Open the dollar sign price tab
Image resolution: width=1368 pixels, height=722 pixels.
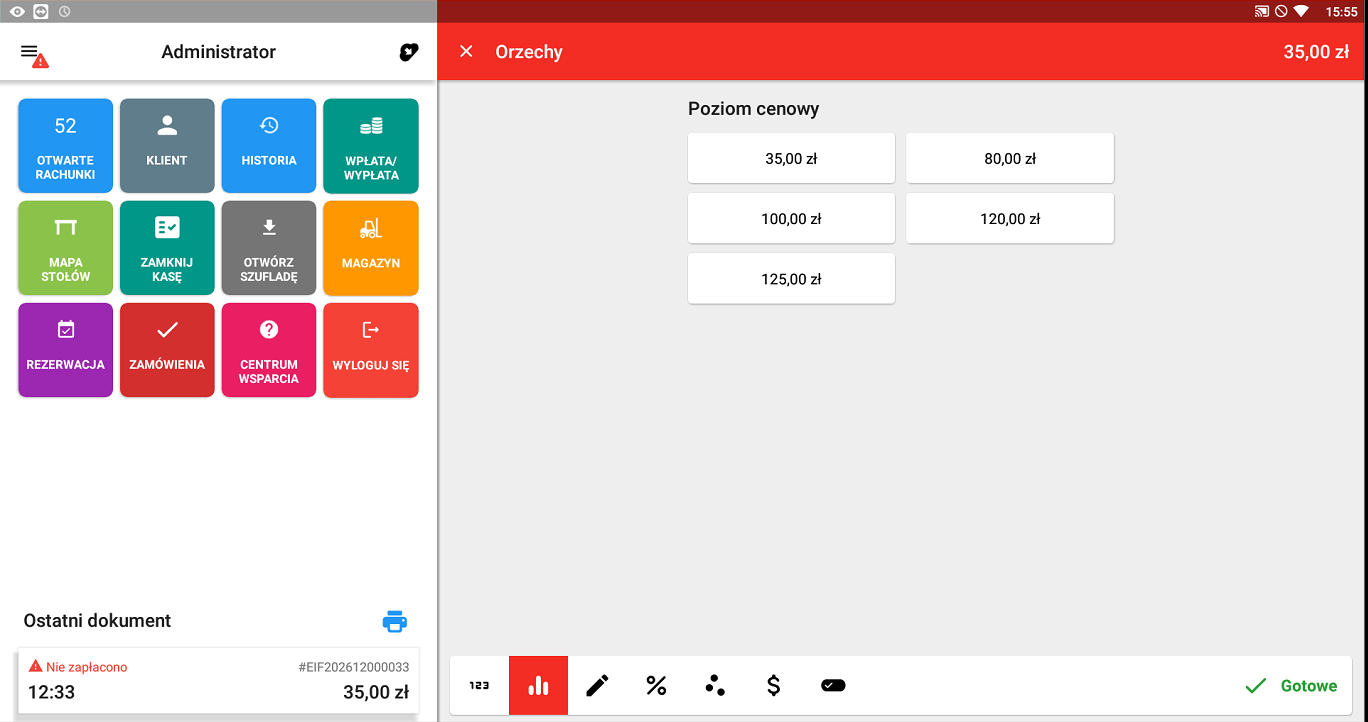tap(773, 685)
